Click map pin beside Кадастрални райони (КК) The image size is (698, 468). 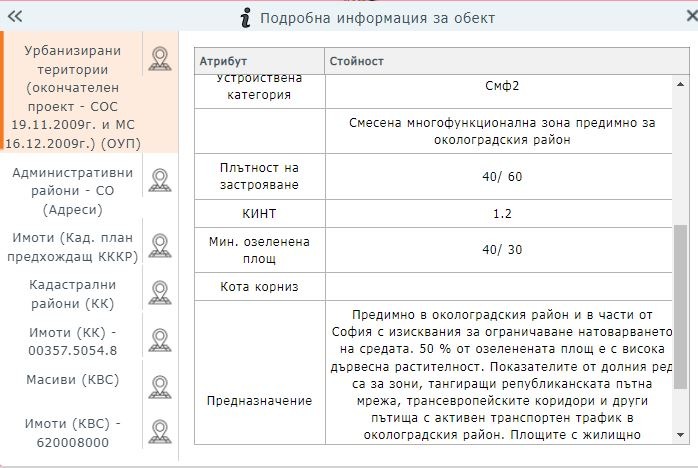(x=159, y=292)
